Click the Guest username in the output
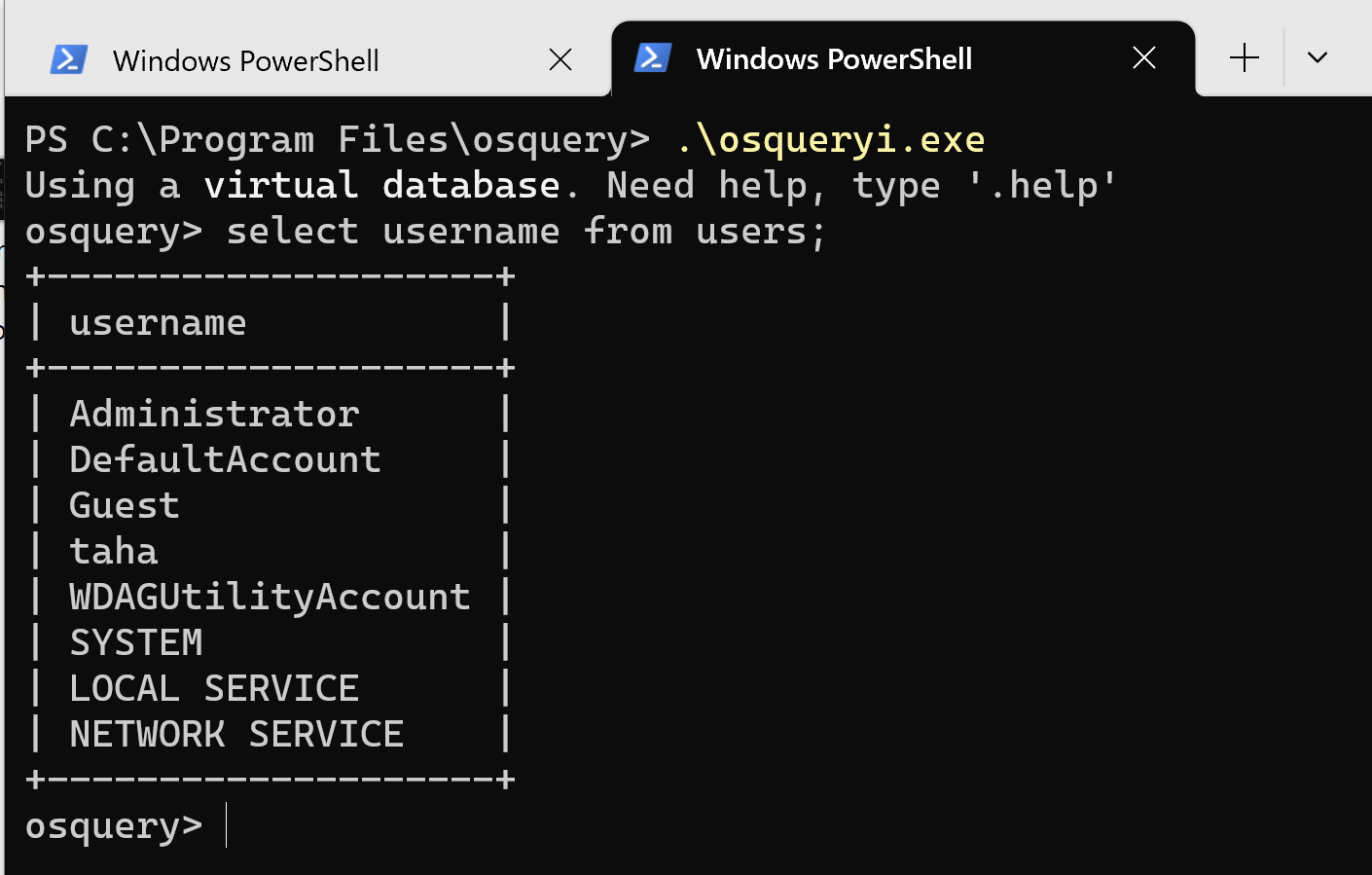Image resolution: width=1372 pixels, height=875 pixels. pos(125,506)
